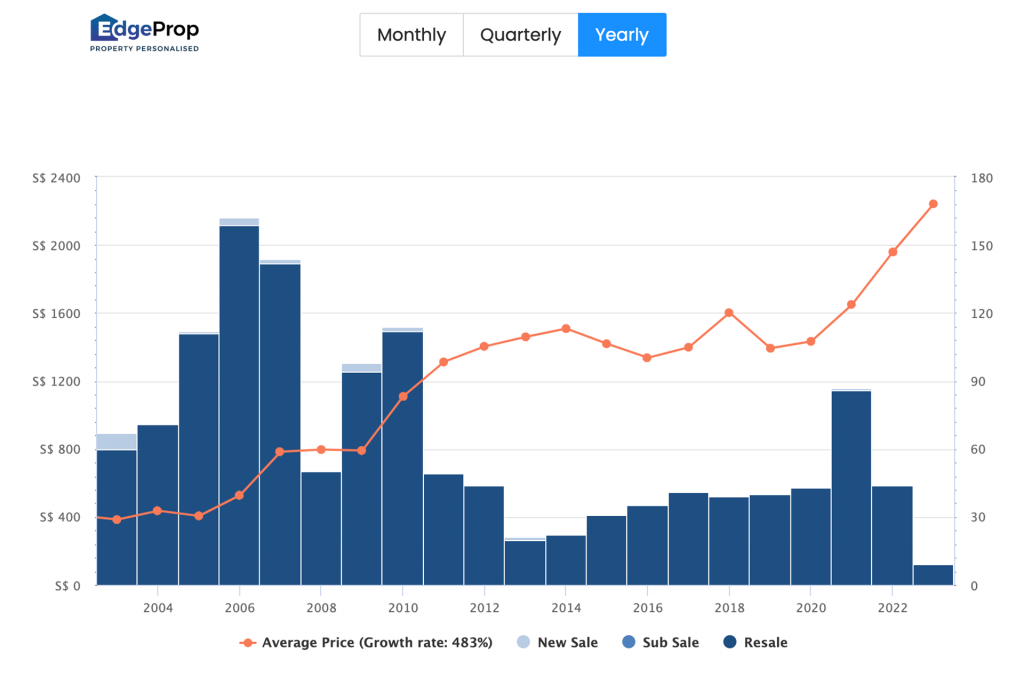Click the small 2023 resale bar
This screenshot has width=1024, height=683.
(x=933, y=575)
